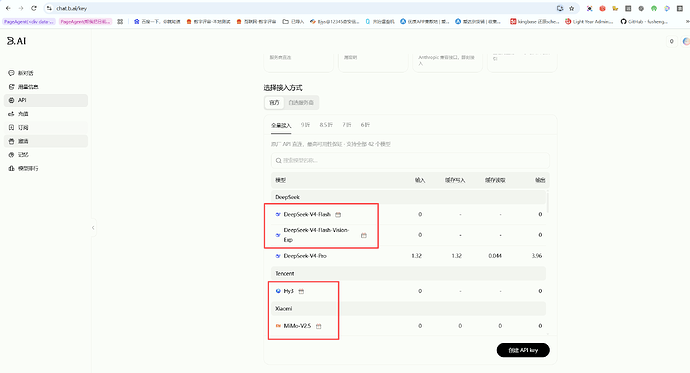Switch to the 自选服务商 access mode
The image size is (690, 373).
click(301, 102)
